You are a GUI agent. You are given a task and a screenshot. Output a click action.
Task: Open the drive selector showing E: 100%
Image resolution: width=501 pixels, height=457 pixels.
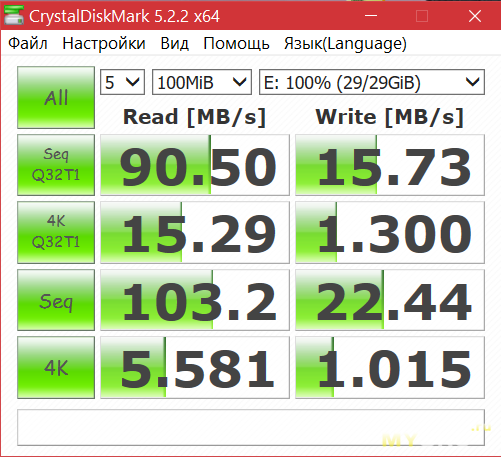(x=372, y=82)
